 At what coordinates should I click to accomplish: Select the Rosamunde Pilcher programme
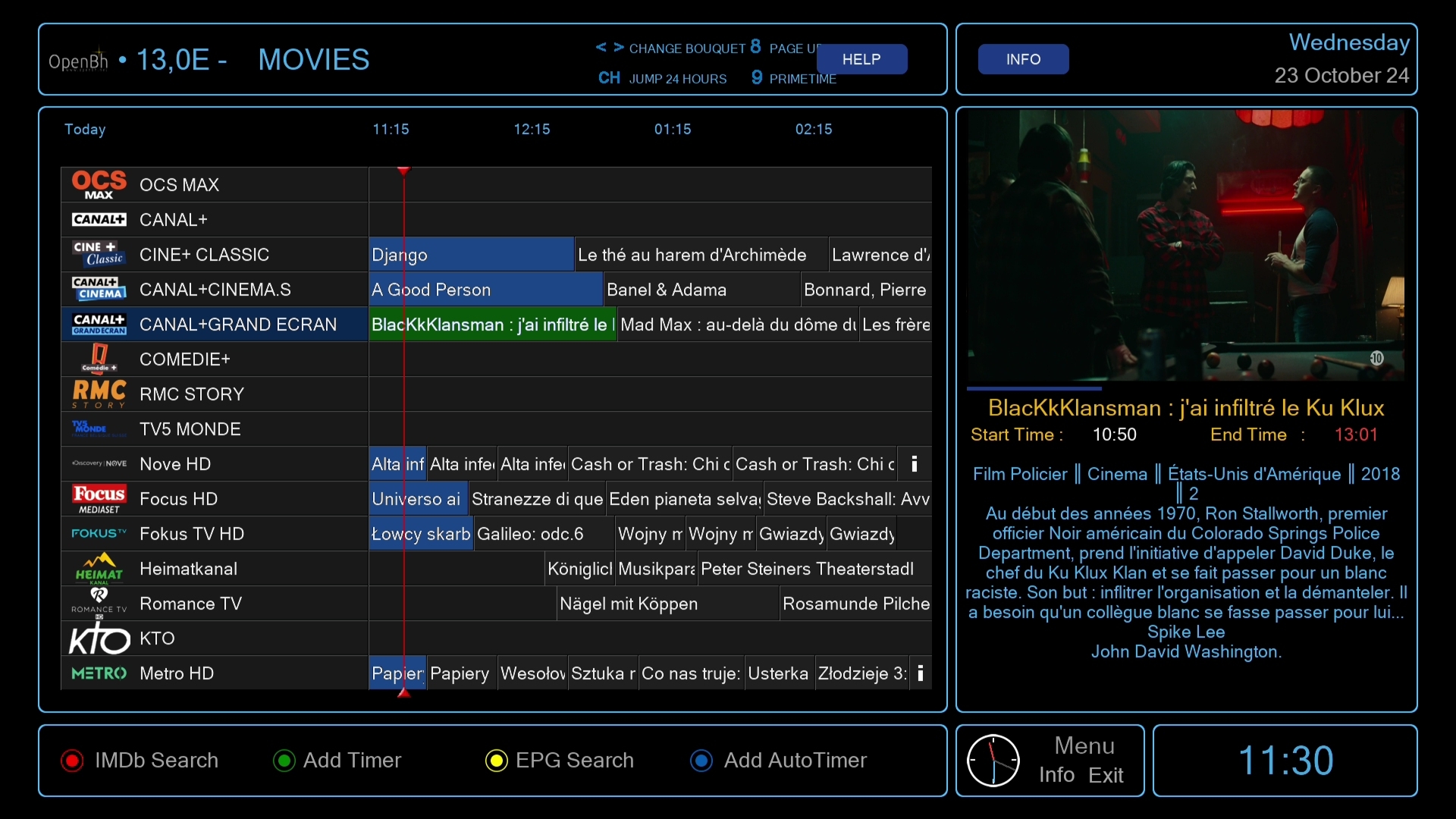coord(856,604)
